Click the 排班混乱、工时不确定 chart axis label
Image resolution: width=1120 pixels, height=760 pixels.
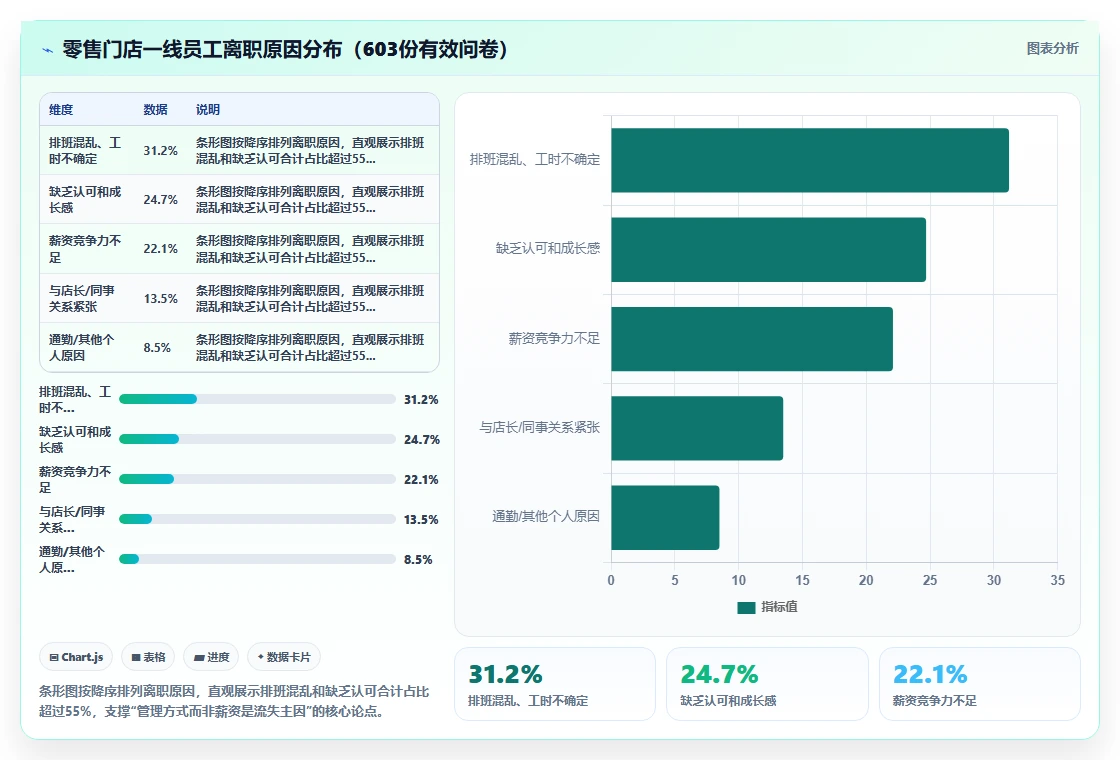[534, 159]
